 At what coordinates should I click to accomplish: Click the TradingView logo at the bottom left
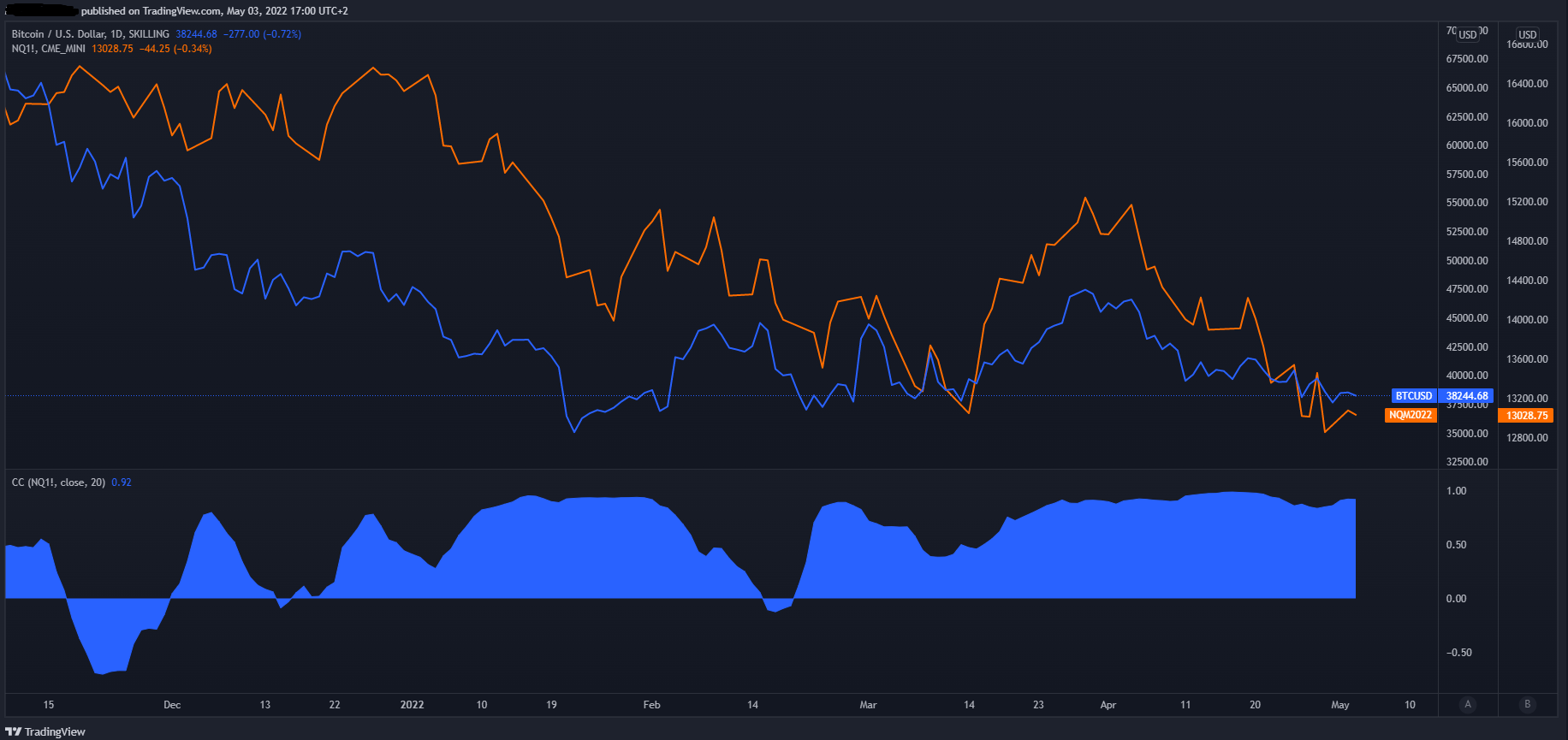coord(45,731)
